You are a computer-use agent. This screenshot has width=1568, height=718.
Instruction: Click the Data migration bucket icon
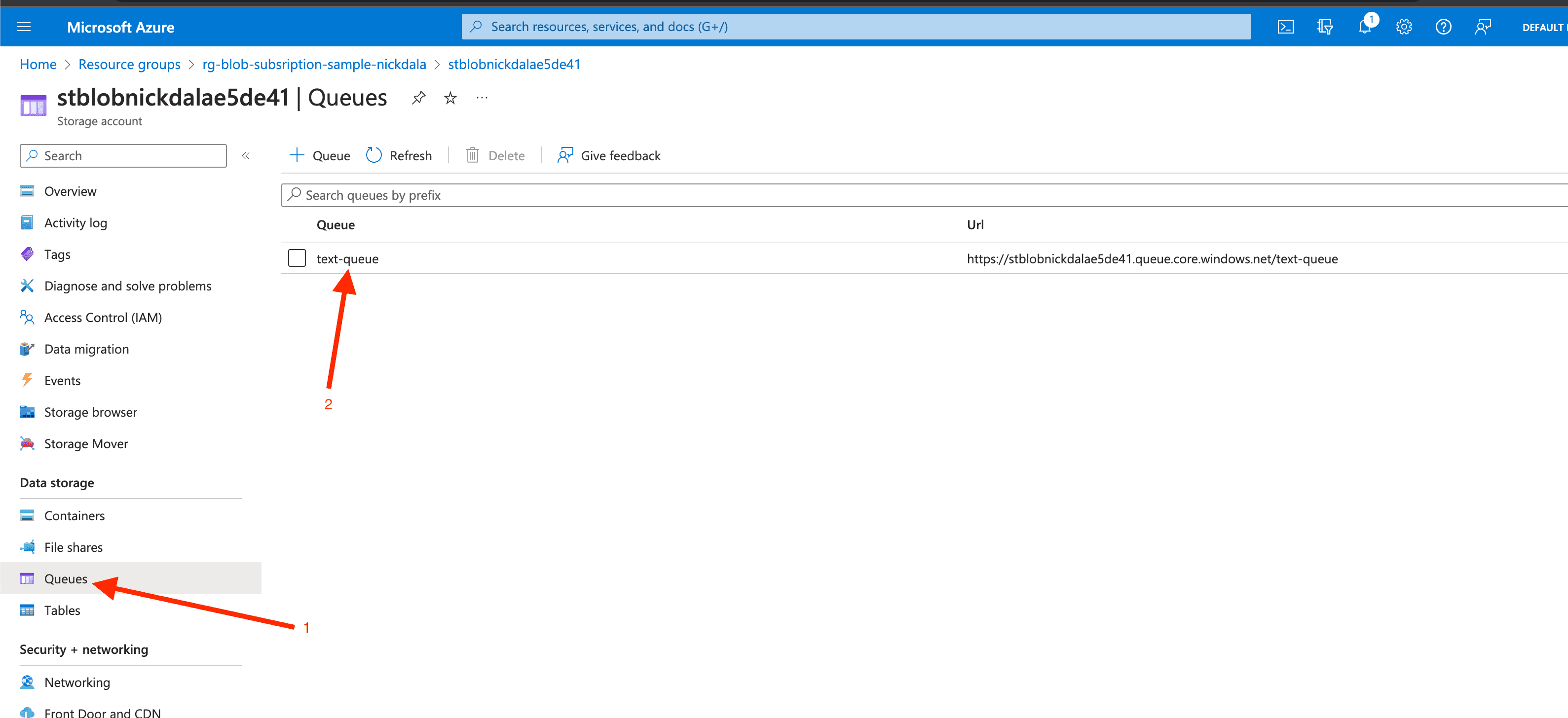point(27,349)
